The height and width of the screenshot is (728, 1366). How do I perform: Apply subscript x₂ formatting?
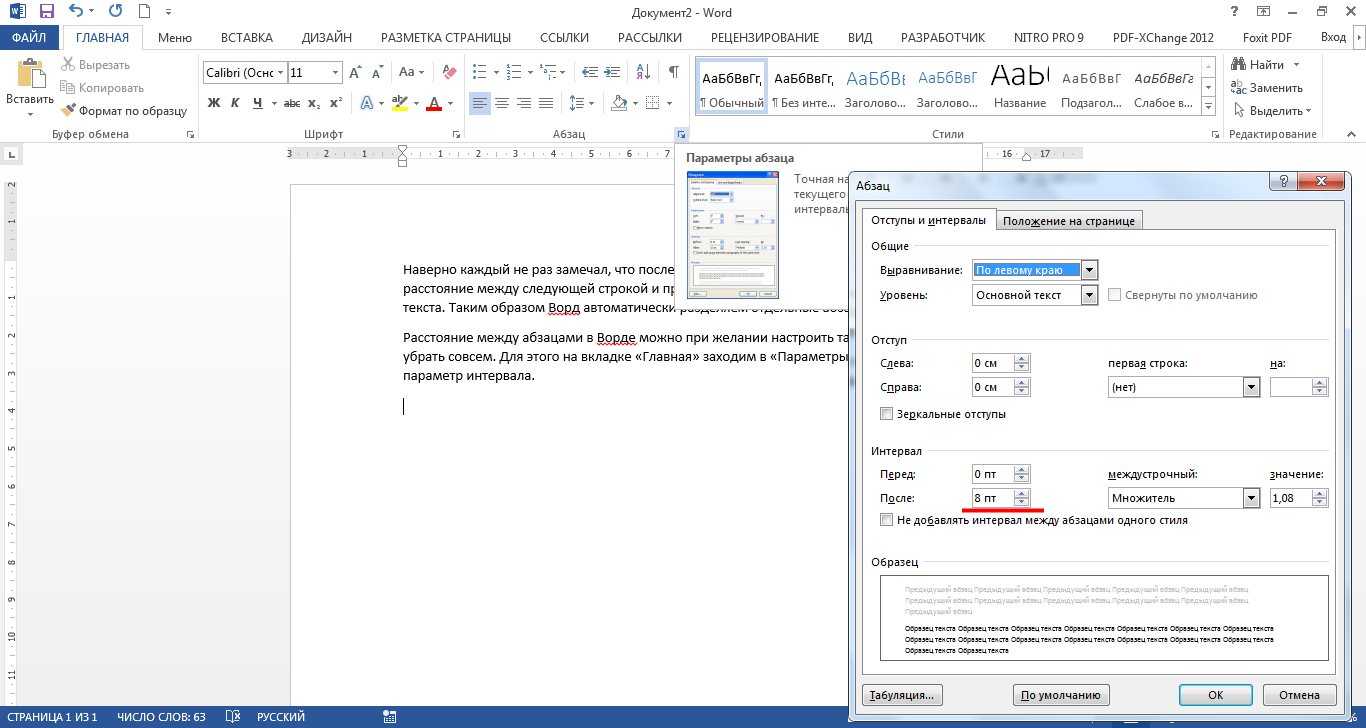tap(314, 103)
